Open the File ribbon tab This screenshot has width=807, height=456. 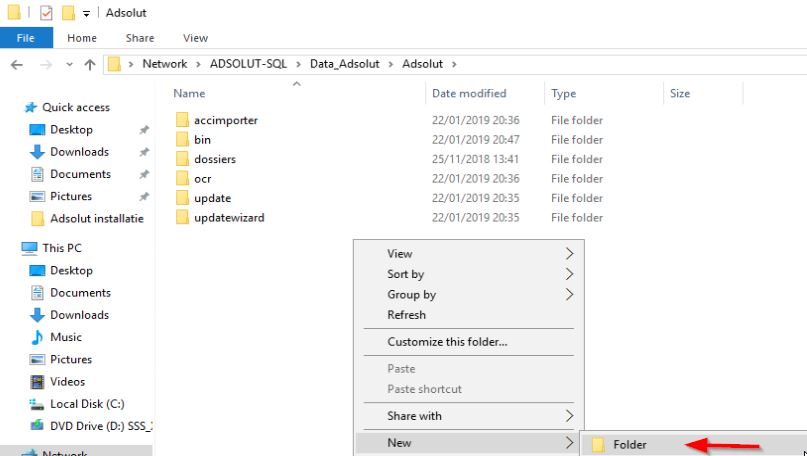[26, 38]
